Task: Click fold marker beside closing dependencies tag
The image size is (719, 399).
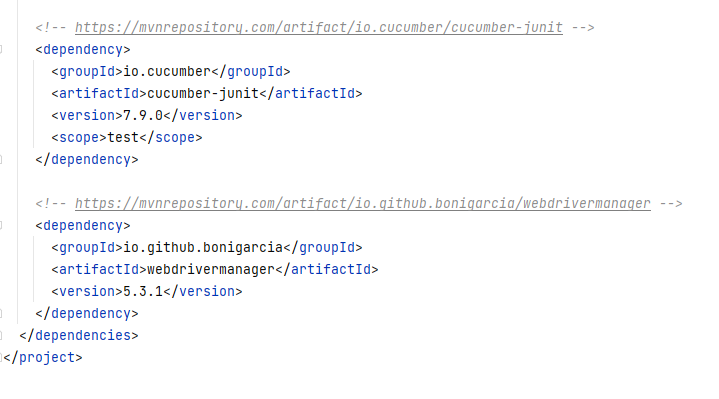Action: click(x=1, y=336)
